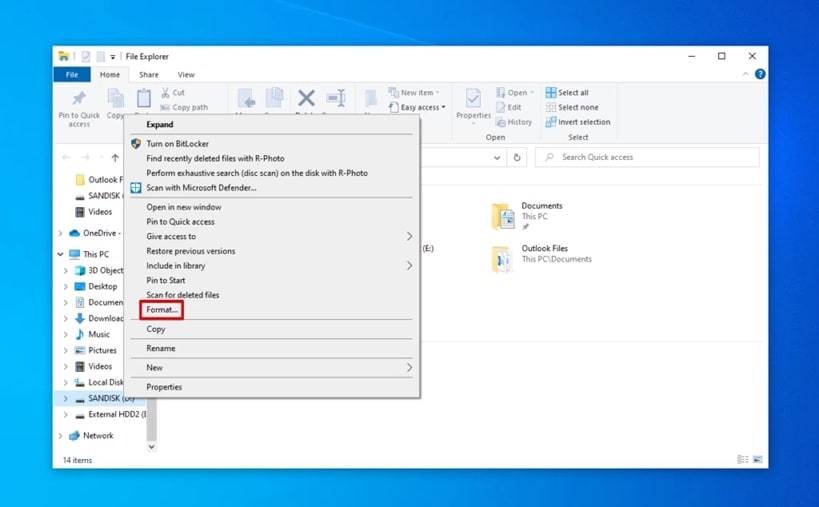819x507 pixels.
Task: Click Select all in the ribbon
Action: pyautogui.click(x=567, y=92)
